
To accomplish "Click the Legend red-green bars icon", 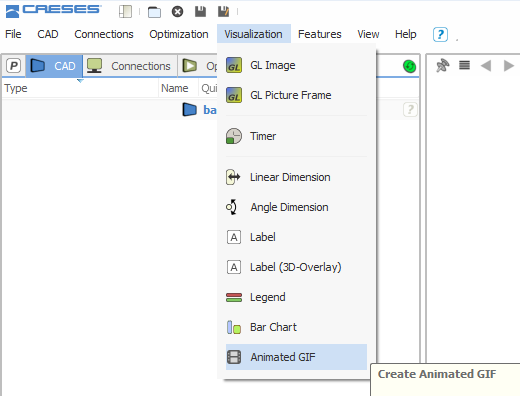I will pos(234,297).
